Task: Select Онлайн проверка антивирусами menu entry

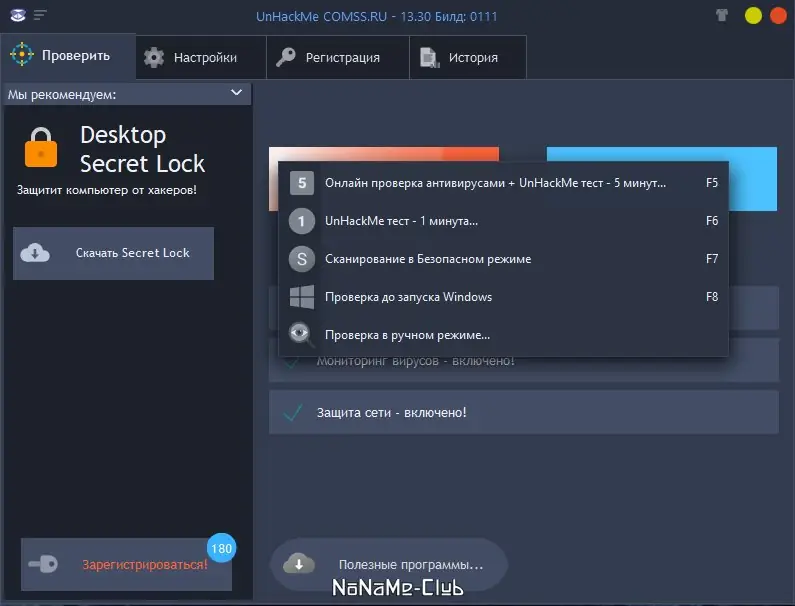Action: pos(503,183)
